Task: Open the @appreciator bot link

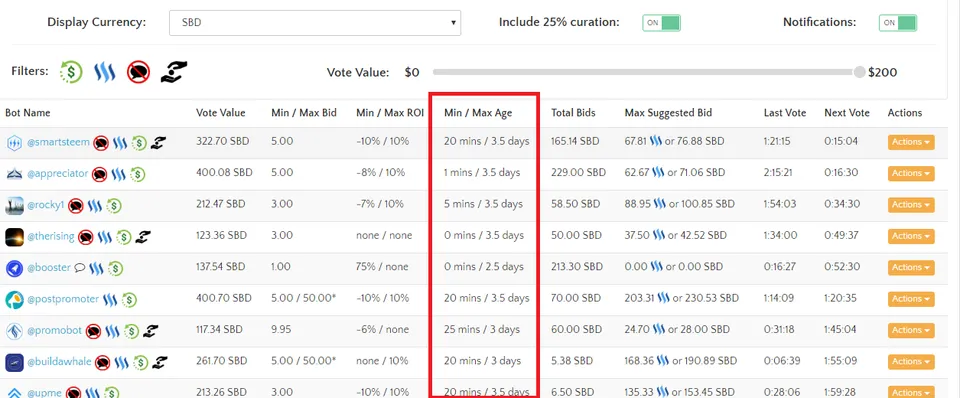Action: click(x=58, y=173)
